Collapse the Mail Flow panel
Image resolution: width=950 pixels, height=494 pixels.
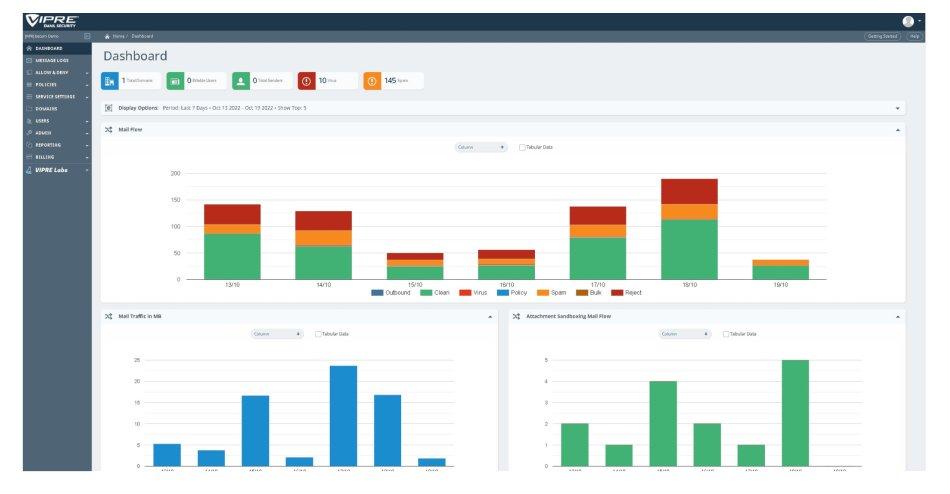tap(897, 130)
